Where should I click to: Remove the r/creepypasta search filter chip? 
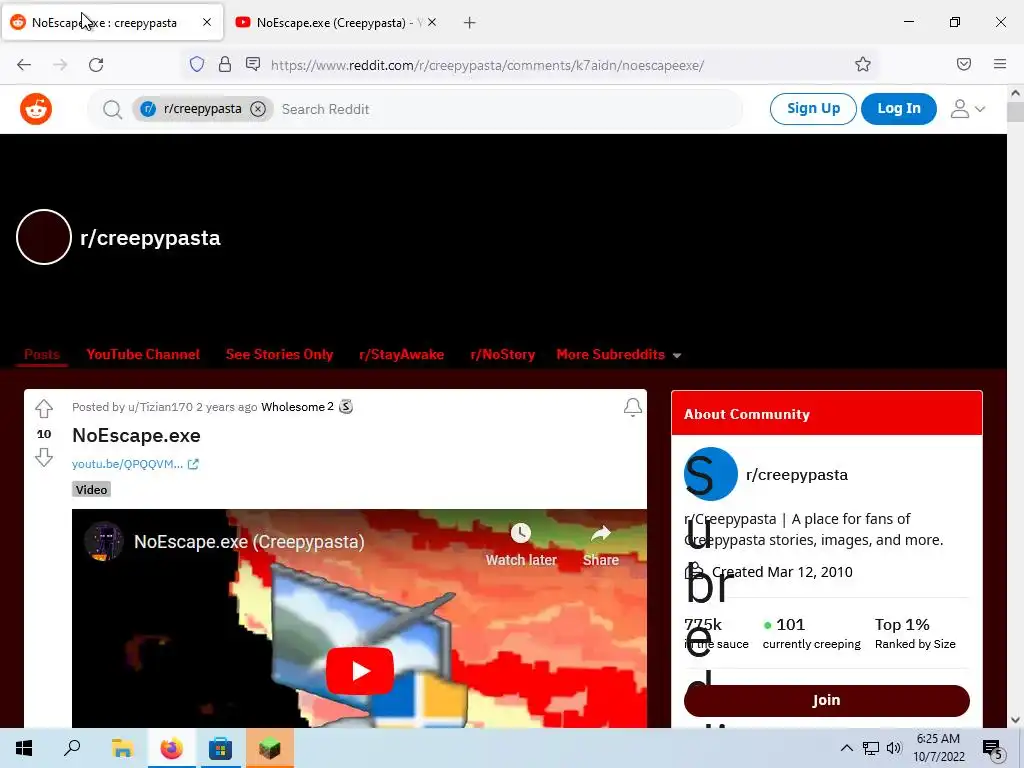click(258, 109)
